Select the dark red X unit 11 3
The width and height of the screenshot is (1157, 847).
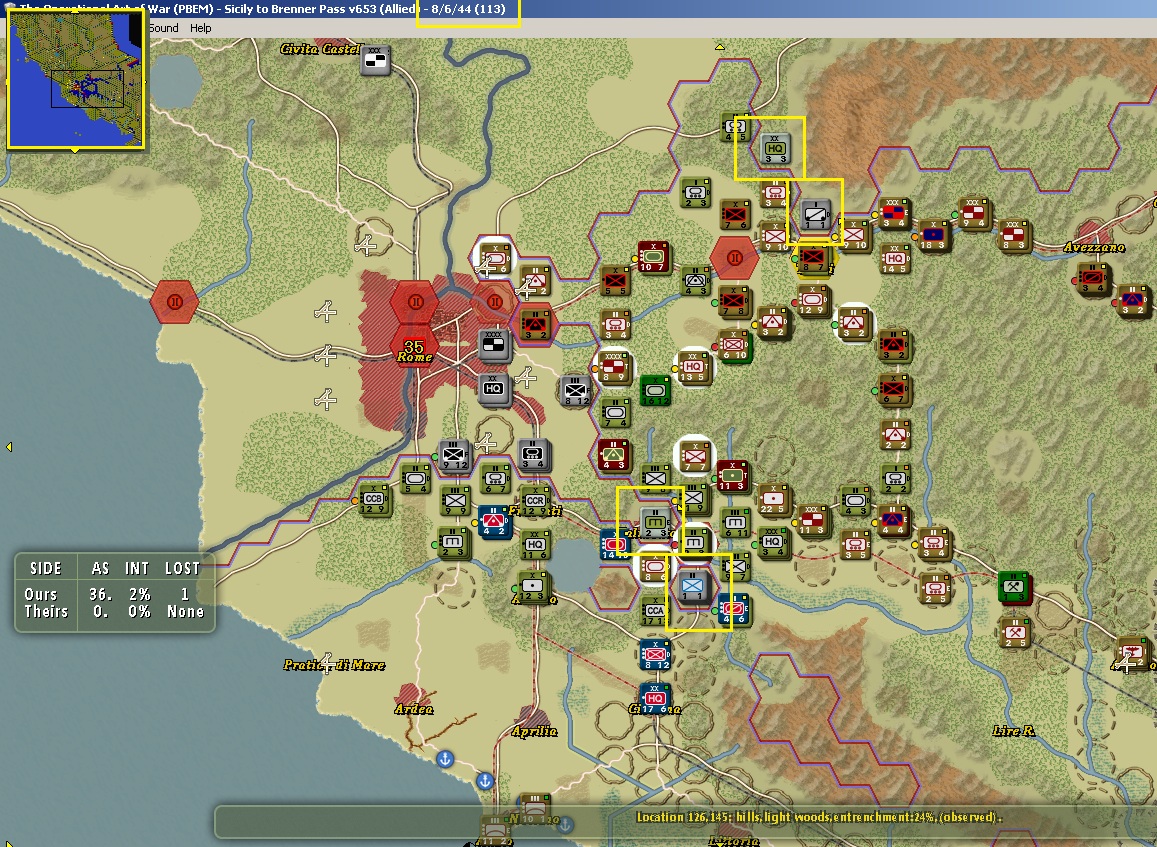click(733, 477)
